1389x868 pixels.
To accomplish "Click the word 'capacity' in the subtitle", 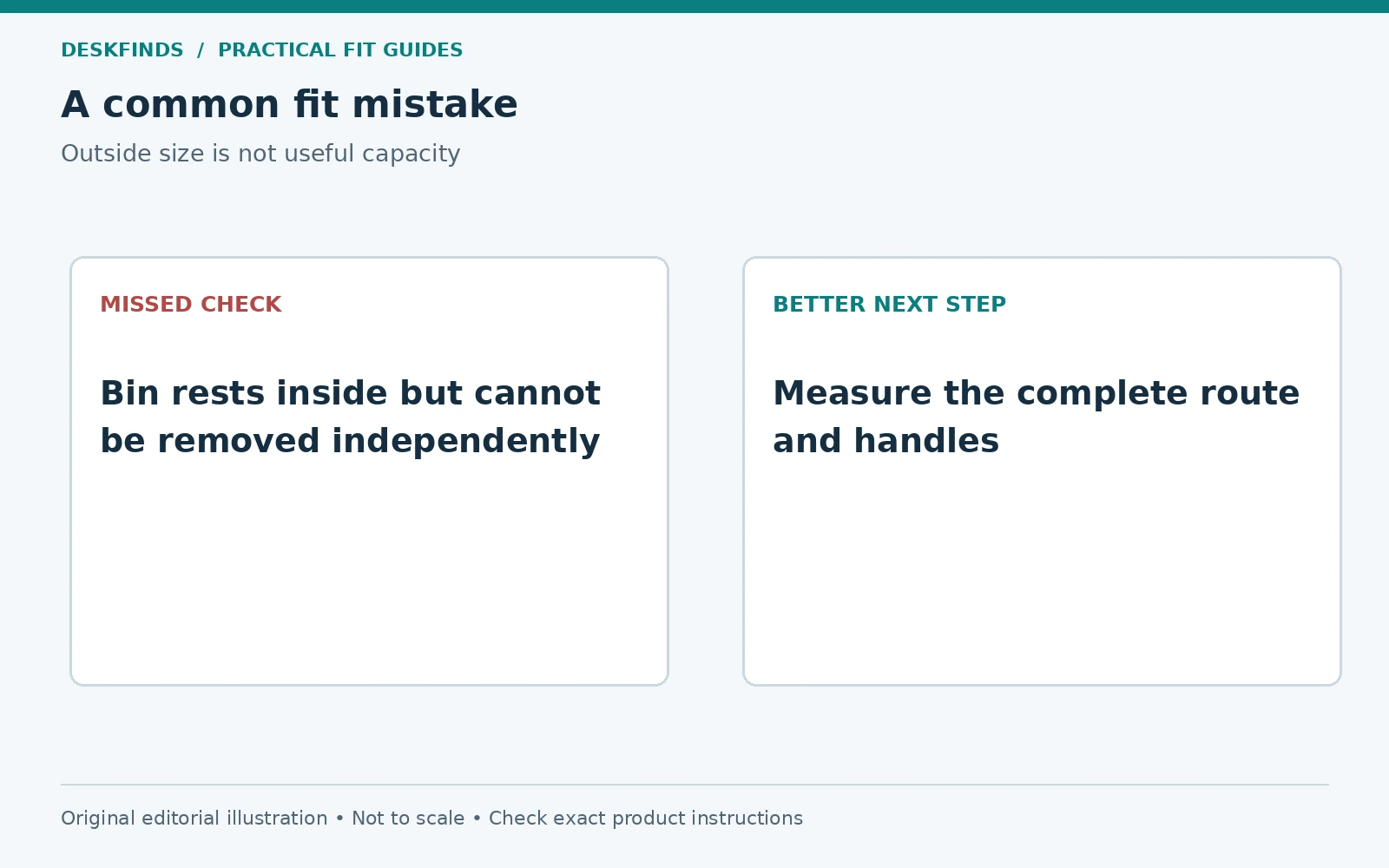I will (x=411, y=155).
